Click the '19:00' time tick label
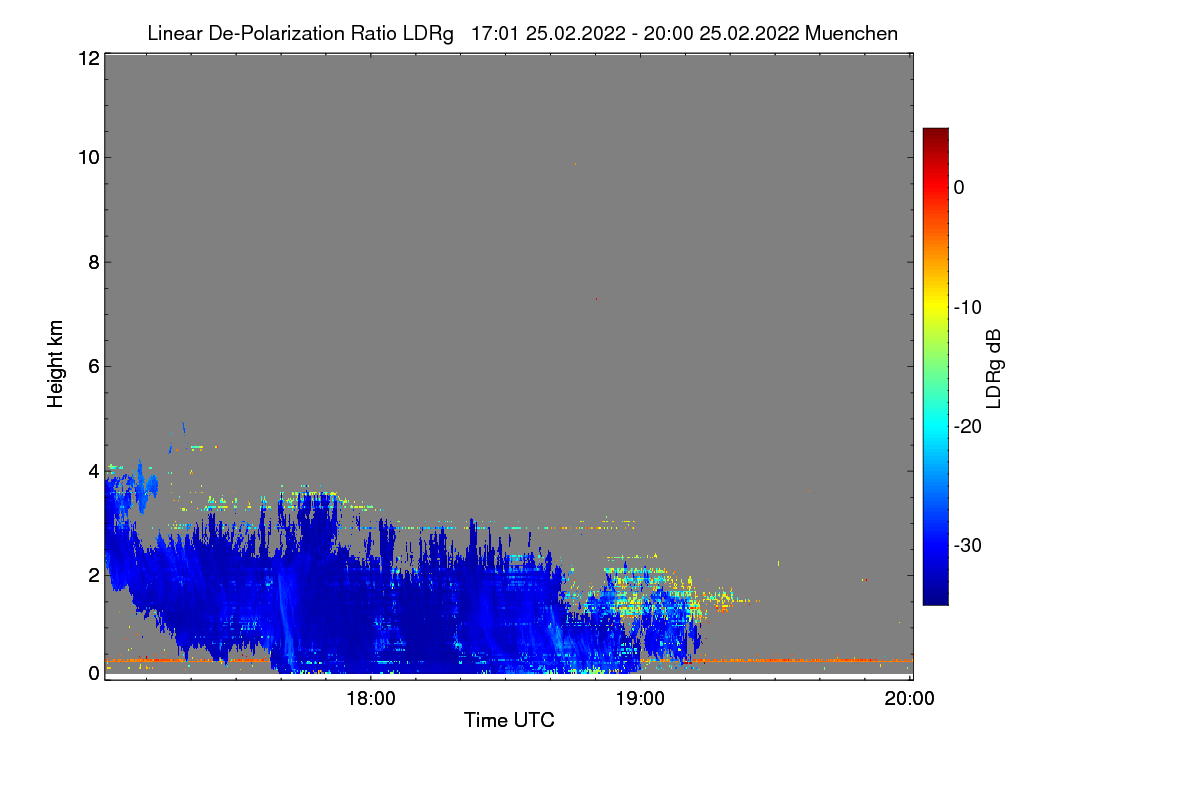Image resolution: width=1200 pixels, height=800 pixels. tap(640, 698)
